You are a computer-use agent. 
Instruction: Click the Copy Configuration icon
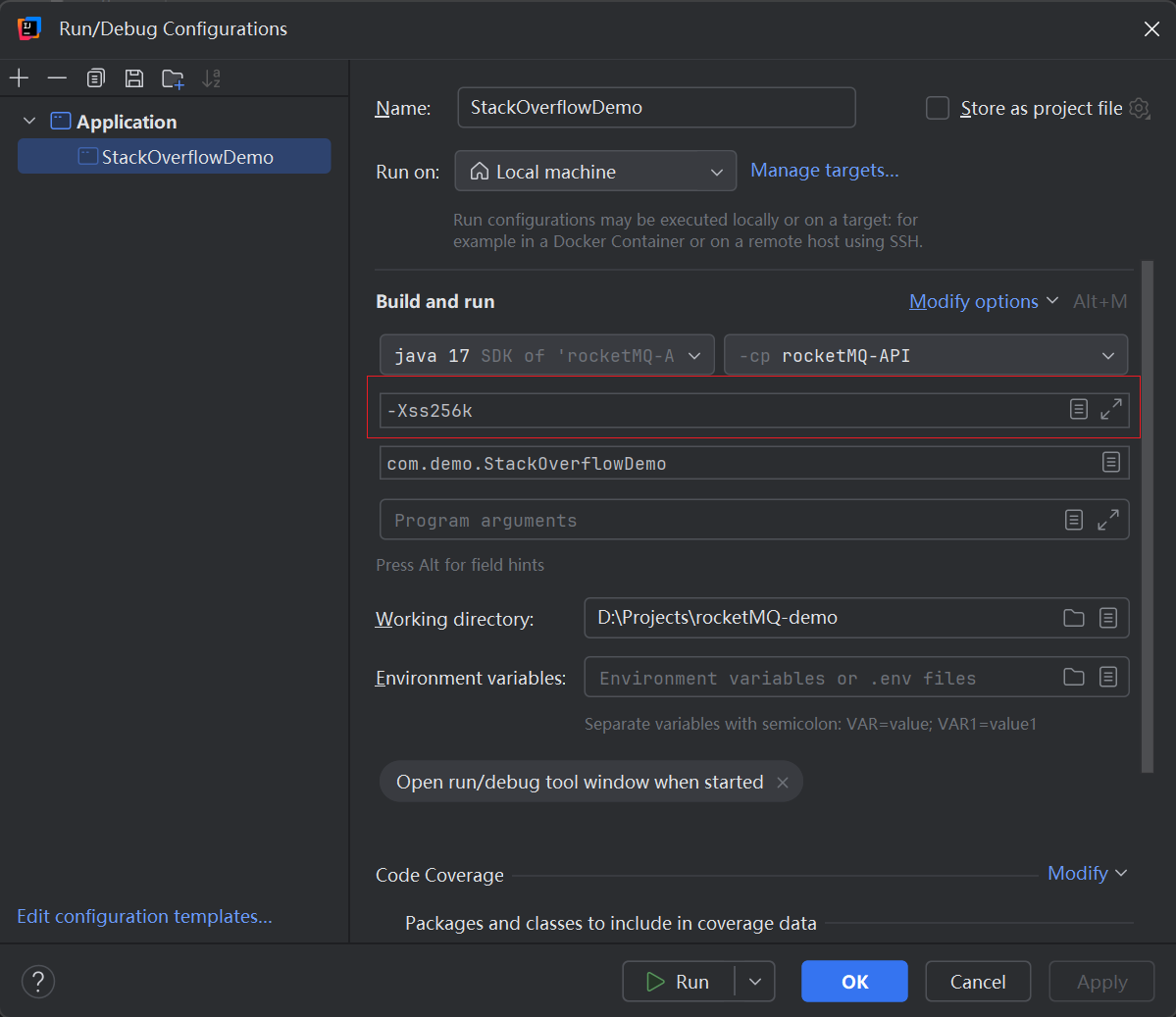coord(95,78)
